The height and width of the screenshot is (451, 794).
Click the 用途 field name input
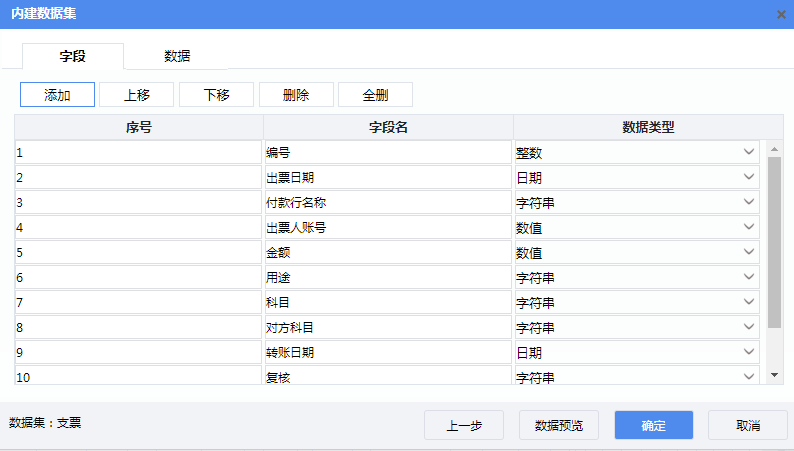[387, 278]
